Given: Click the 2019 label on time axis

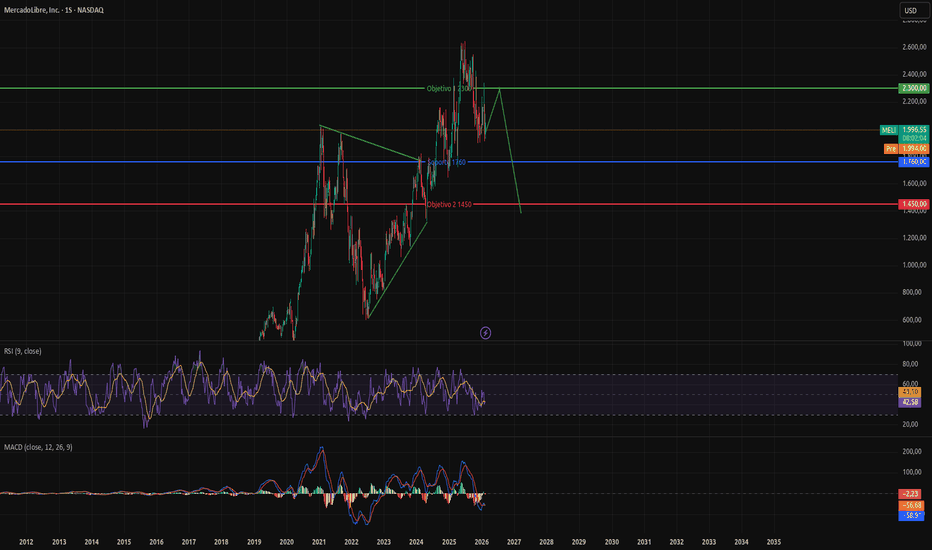Looking at the screenshot, I should tap(254, 542).
